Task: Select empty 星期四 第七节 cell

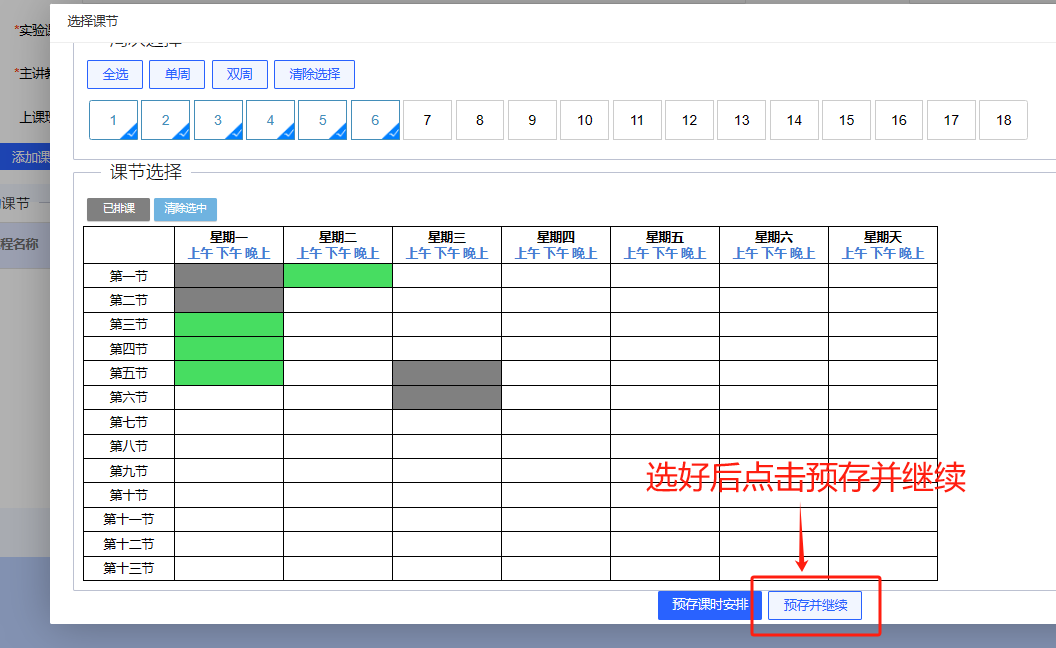Action: pos(555,422)
